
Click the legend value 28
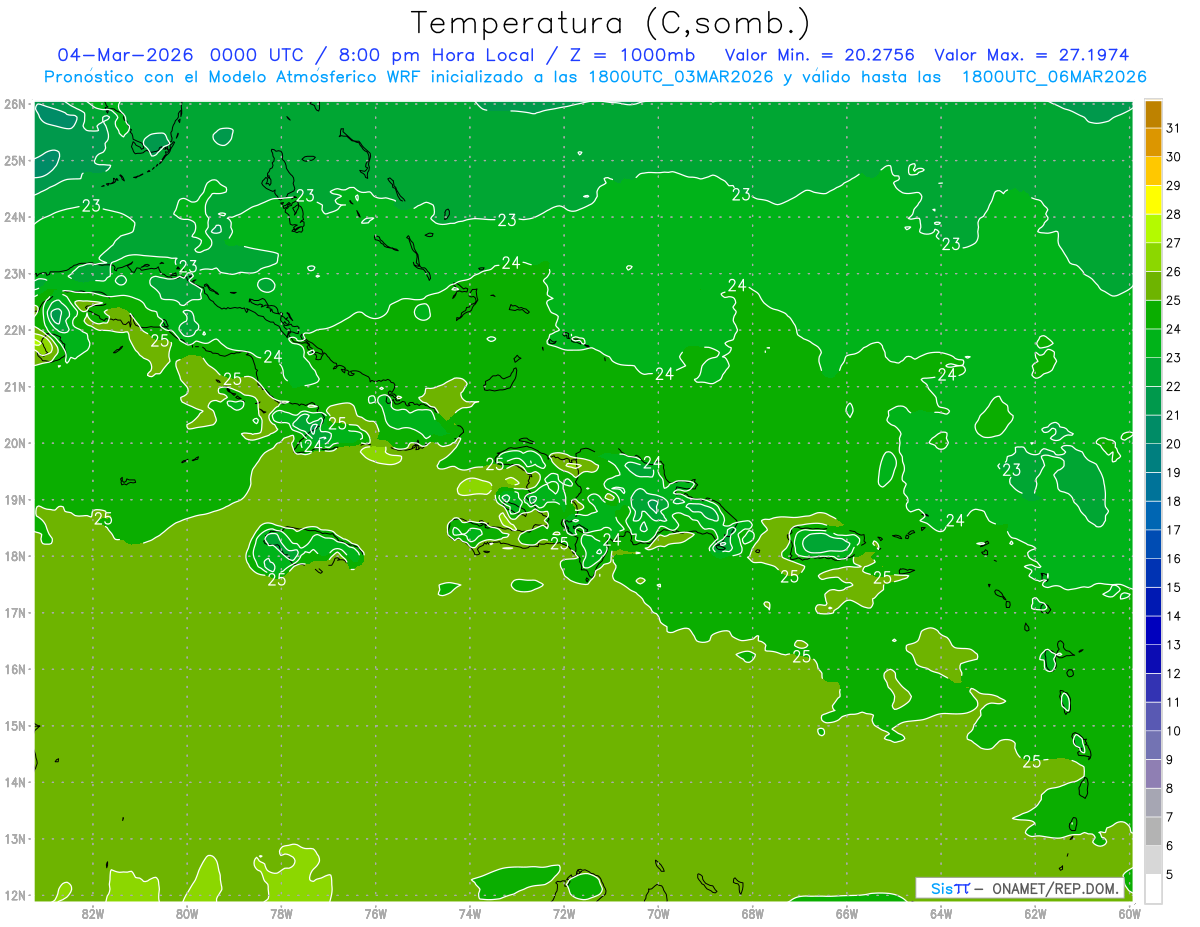click(1173, 215)
